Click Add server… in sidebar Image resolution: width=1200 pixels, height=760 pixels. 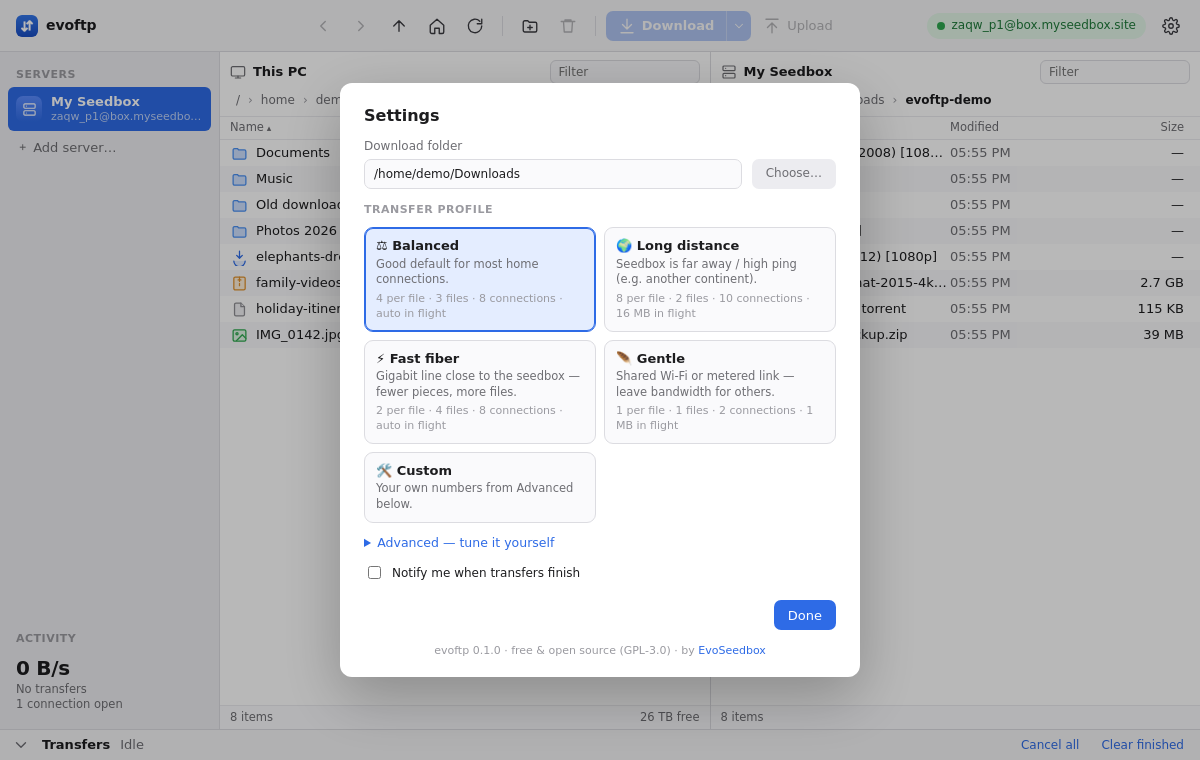click(x=66, y=147)
